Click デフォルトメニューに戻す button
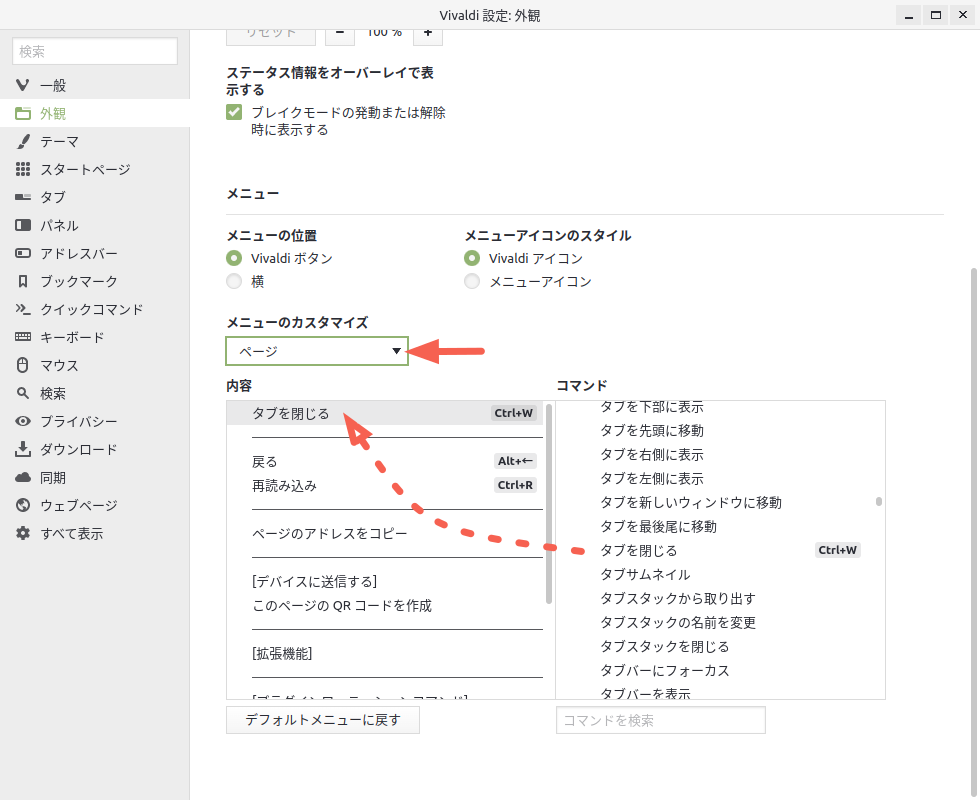 click(x=322, y=720)
